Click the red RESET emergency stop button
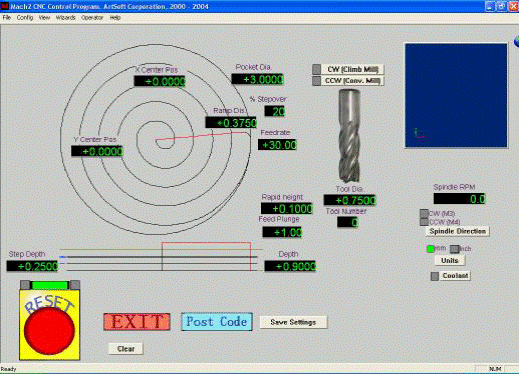 click(x=49, y=330)
